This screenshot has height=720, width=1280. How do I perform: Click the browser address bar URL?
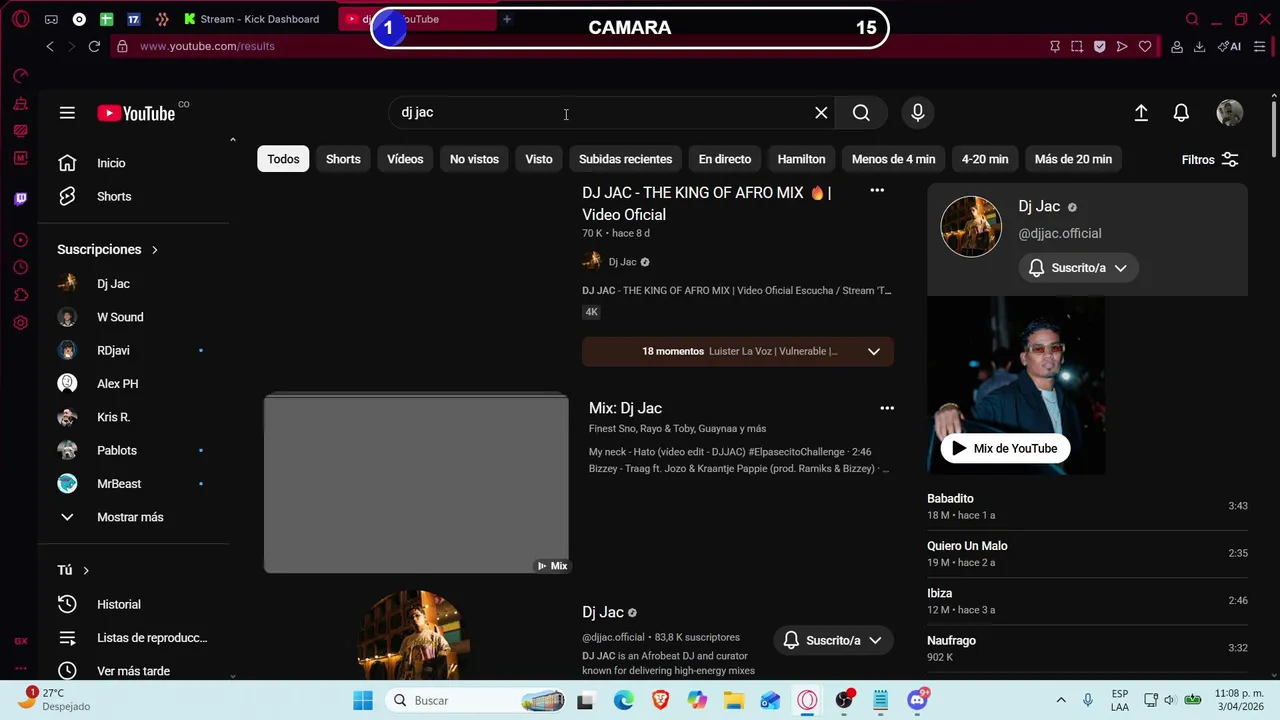click(207, 46)
